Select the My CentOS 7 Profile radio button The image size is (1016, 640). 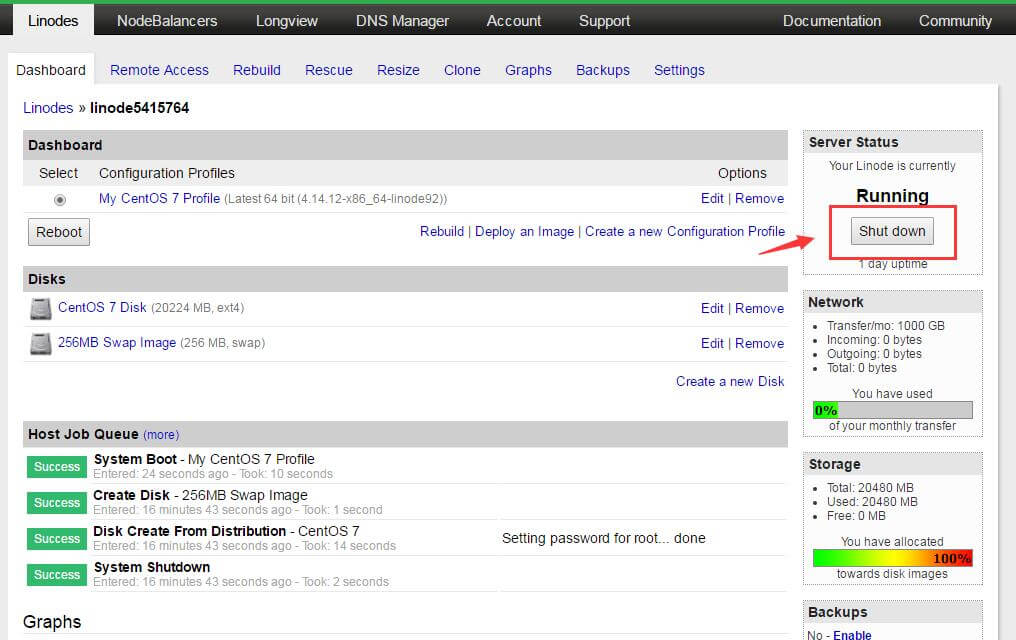click(60, 200)
